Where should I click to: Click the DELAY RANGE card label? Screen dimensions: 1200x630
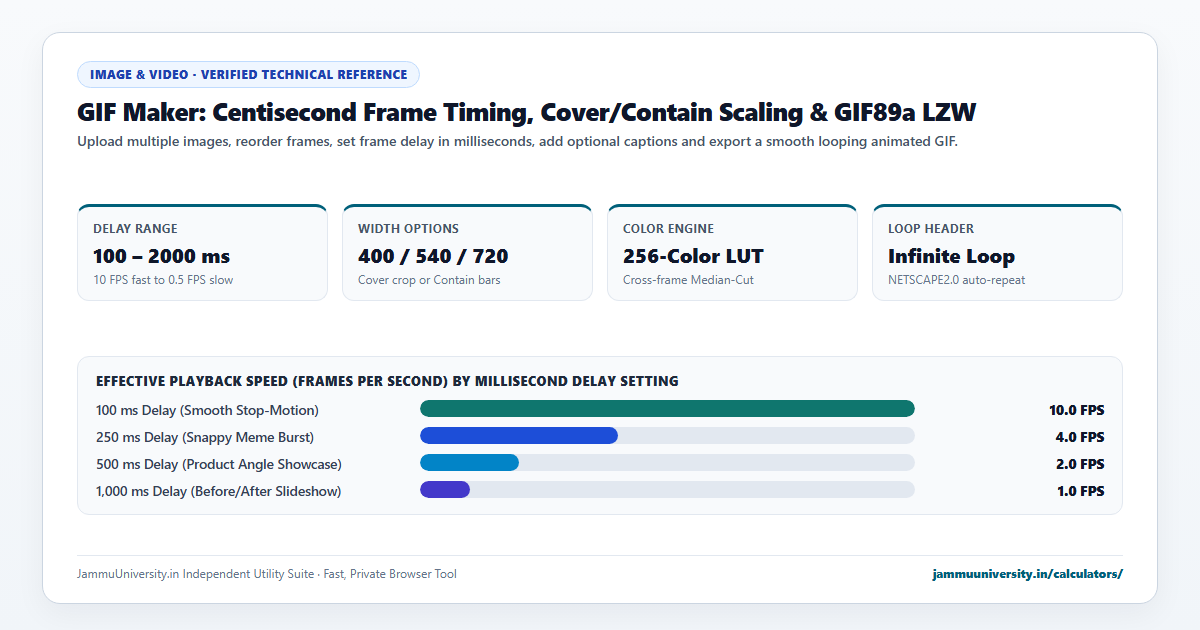coord(135,229)
